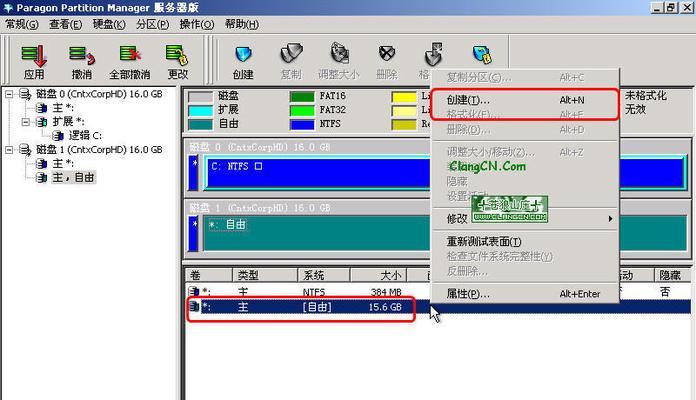Select 逻辑 C: in the disk tree
Viewport: 696px width, 400px height.
(x=85, y=135)
